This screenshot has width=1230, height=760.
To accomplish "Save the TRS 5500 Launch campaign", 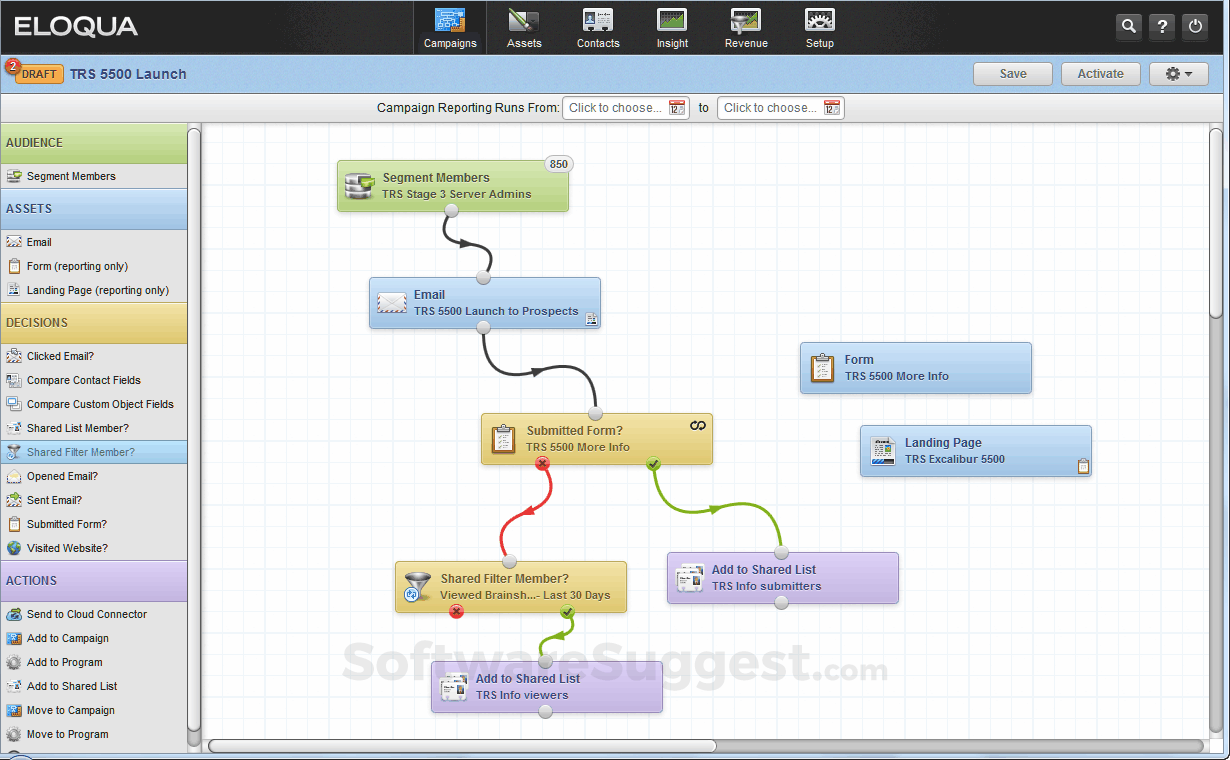I will (1012, 73).
